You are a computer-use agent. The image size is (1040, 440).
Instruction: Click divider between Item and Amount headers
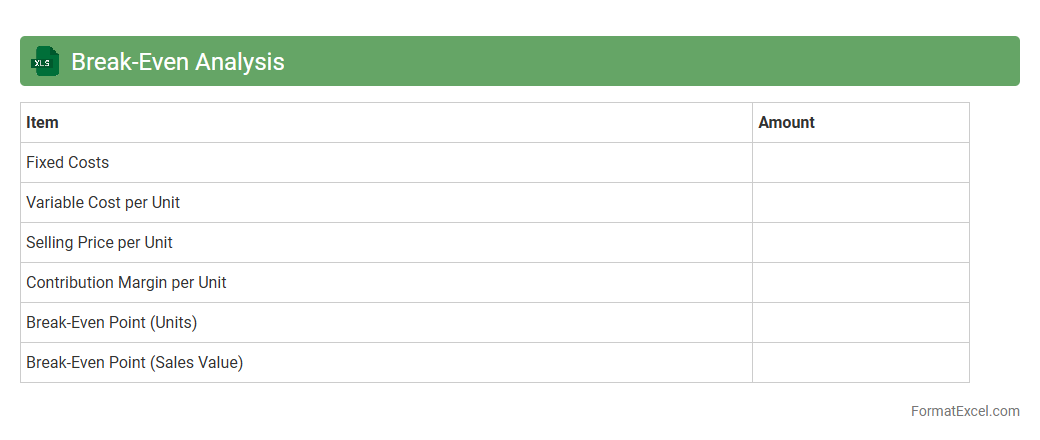[752, 123]
